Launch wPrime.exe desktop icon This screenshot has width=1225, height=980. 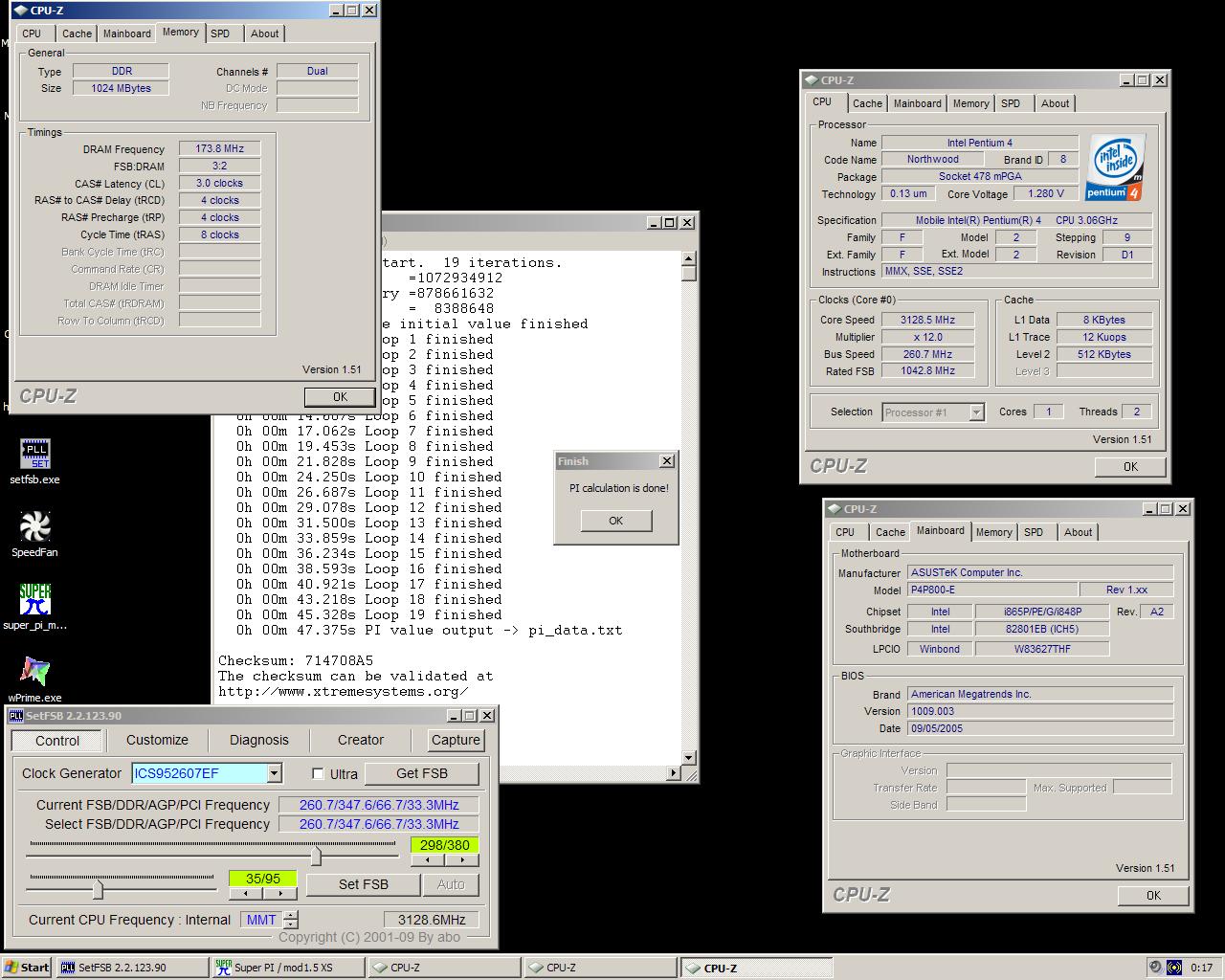(x=35, y=679)
